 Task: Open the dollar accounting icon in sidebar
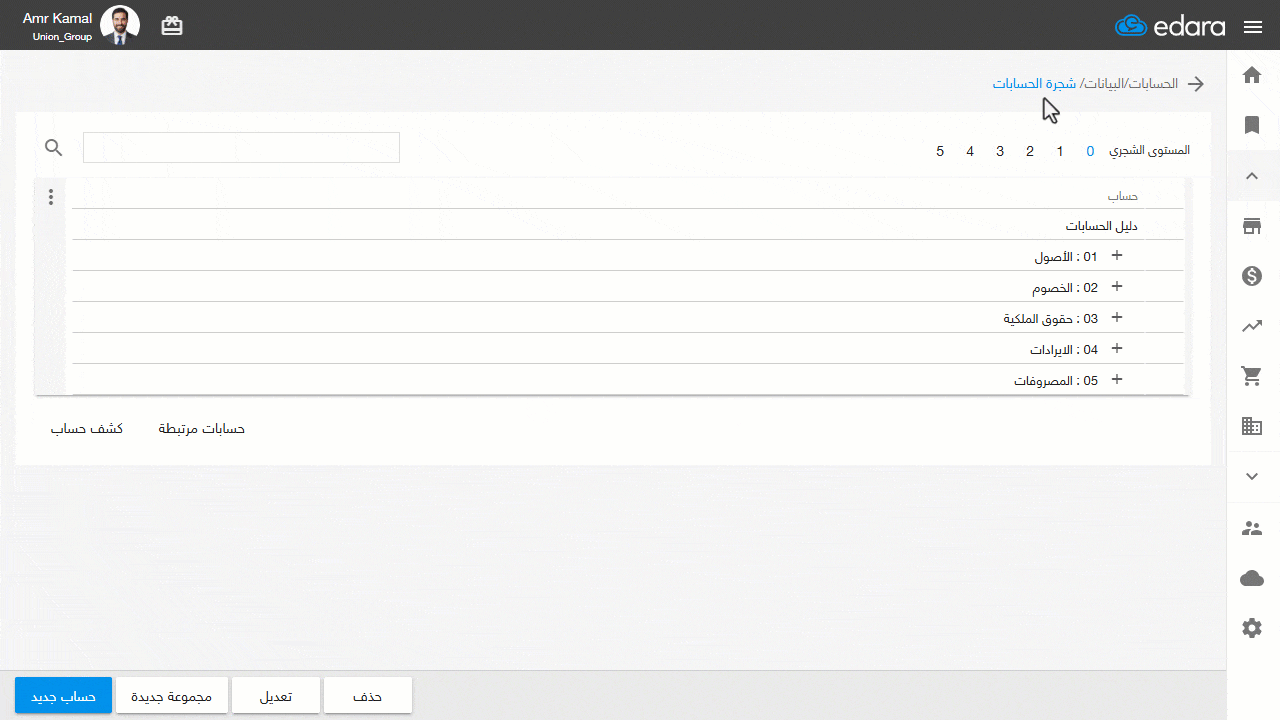pyautogui.click(x=1252, y=276)
